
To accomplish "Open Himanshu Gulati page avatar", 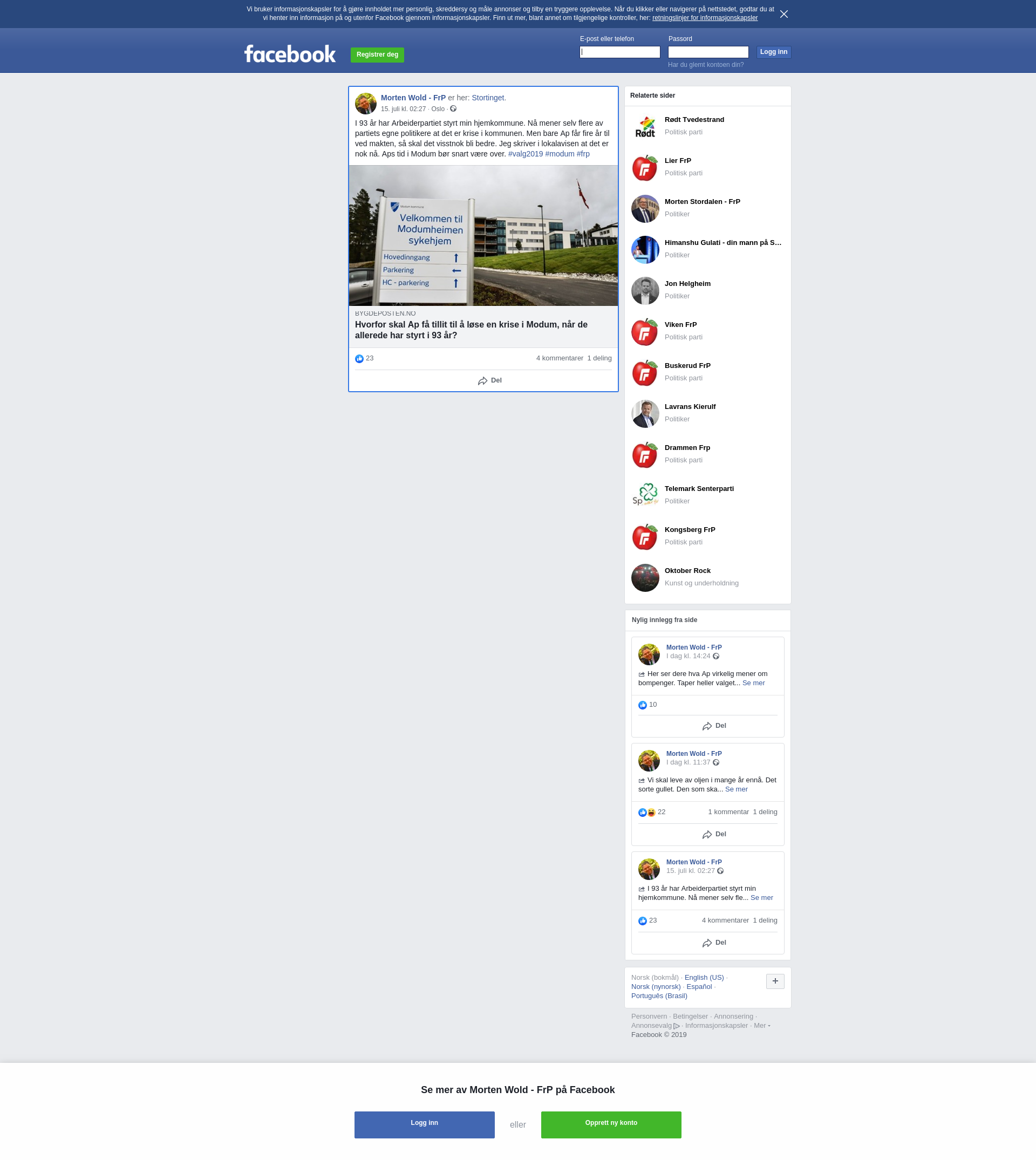I will pyautogui.click(x=645, y=250).
